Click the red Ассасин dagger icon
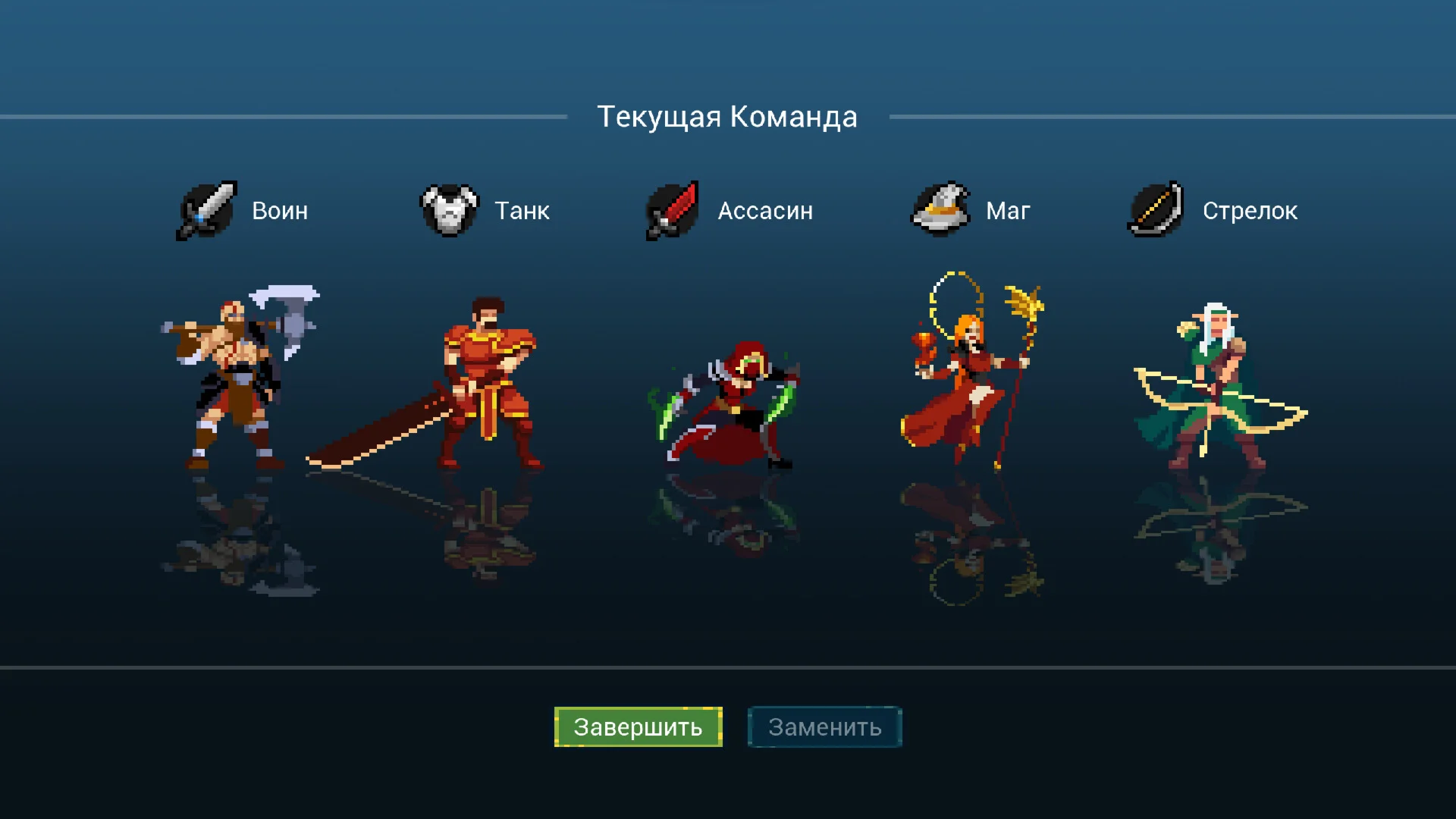Image resolution: width=1456 pixels, height=819 pixels. click(672, 211)
